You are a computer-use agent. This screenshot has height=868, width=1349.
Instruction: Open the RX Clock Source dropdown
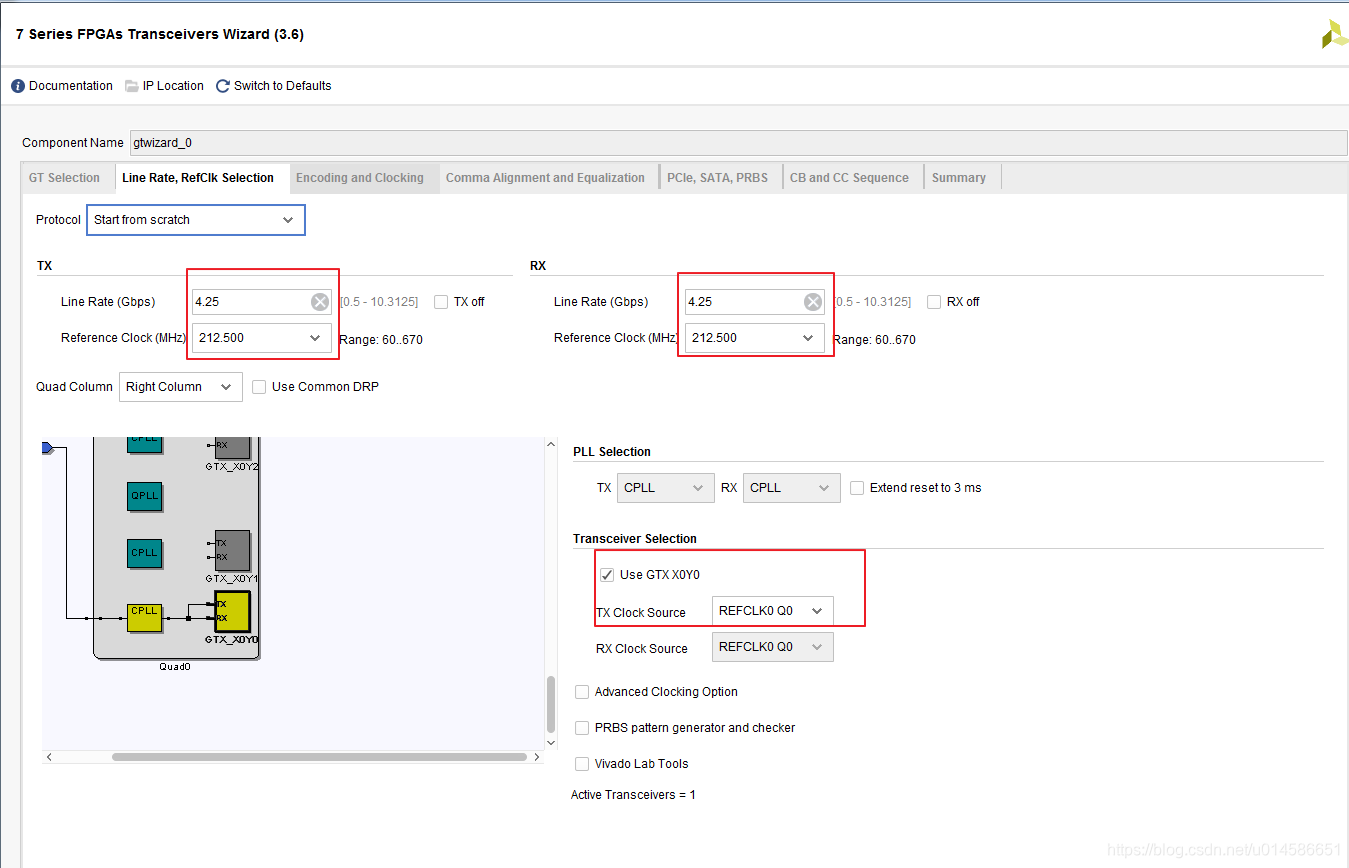[x=773, y=647]
